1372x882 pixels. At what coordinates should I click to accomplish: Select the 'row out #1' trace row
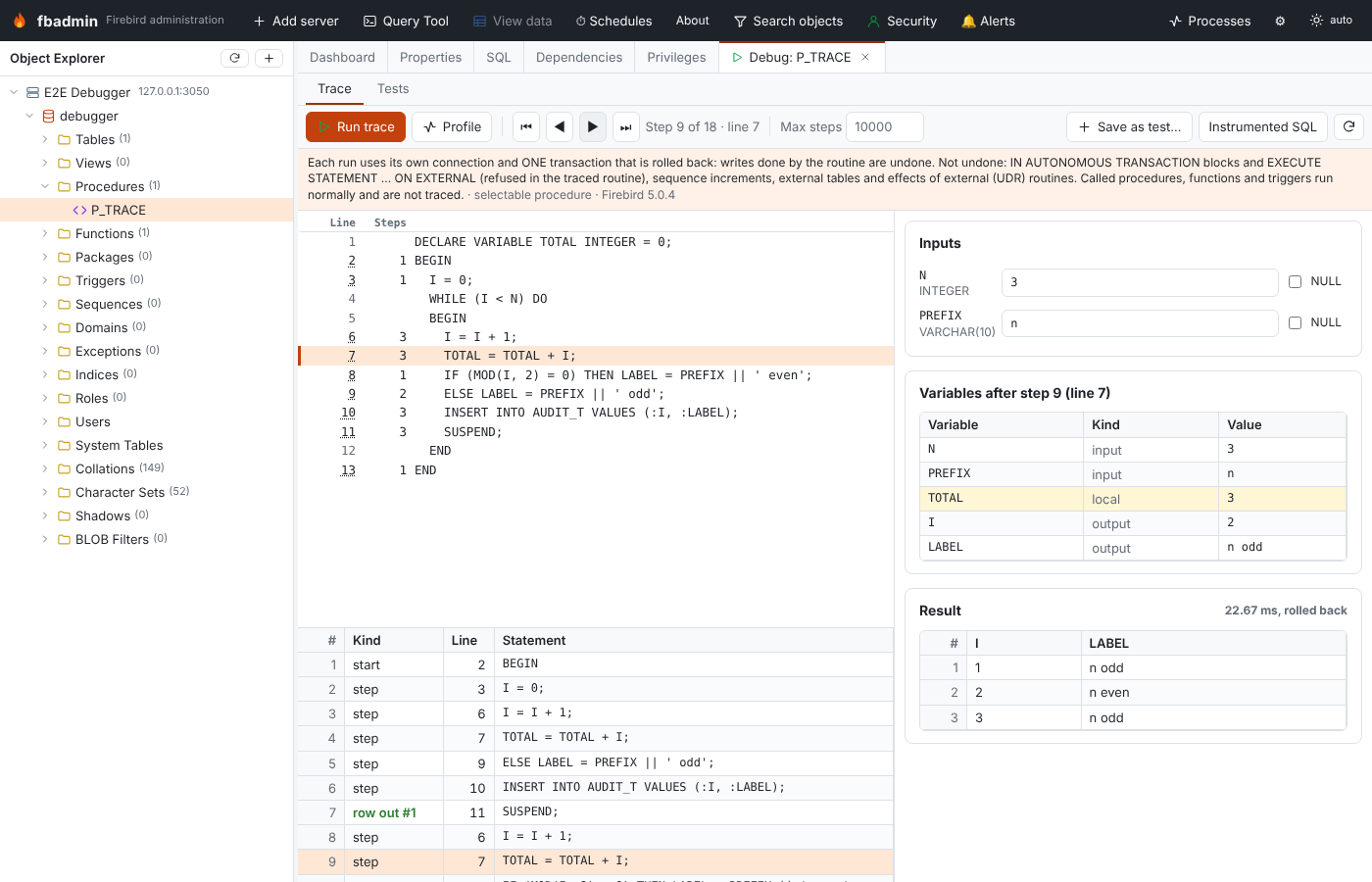coord(596,812)
